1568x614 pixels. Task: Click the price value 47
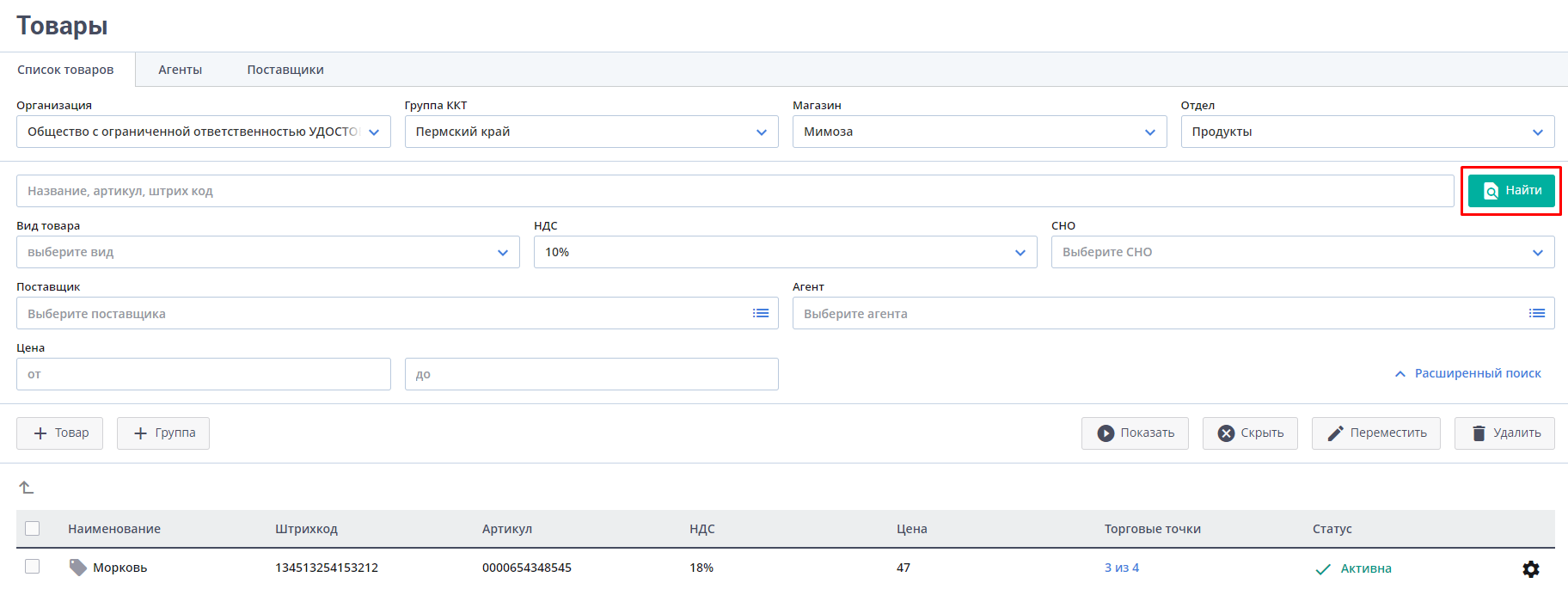(903, 568)
